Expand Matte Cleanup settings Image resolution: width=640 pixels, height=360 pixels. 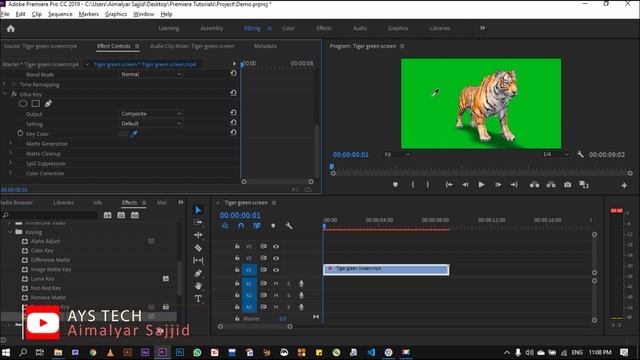(x=11, y=153)
